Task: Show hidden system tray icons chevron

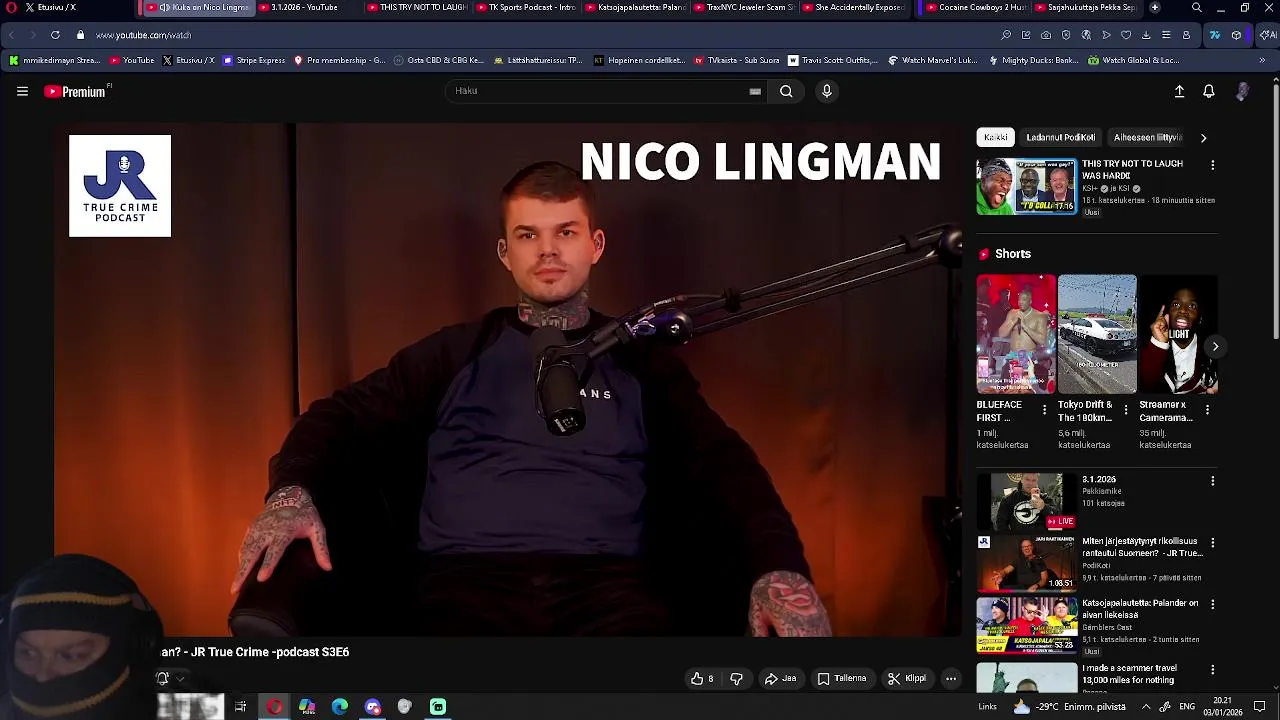Action: (x=1146, y=707)
